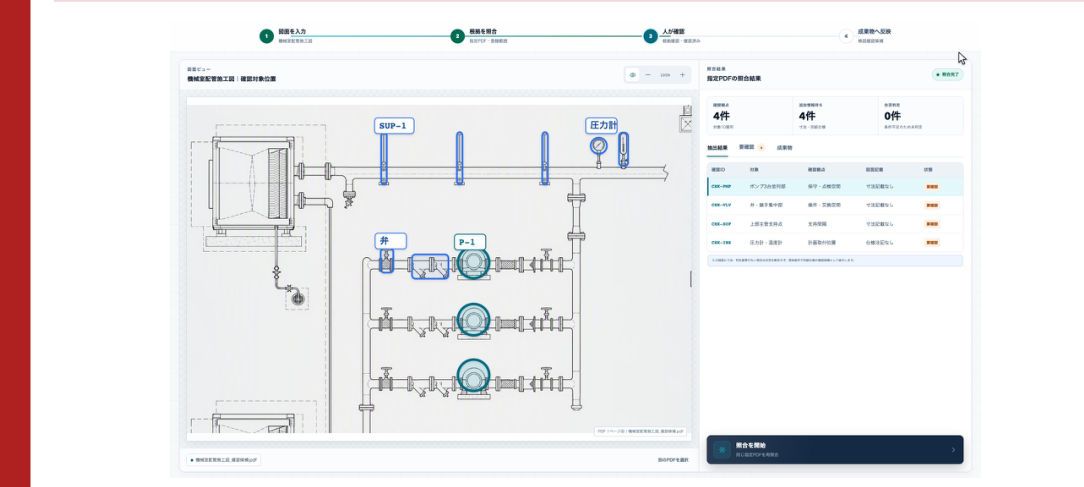Image resolution: width=1084 pixels, height=487 pixels.
Task: Click the status badge in CHK-INS row
Action: (933, 243)
